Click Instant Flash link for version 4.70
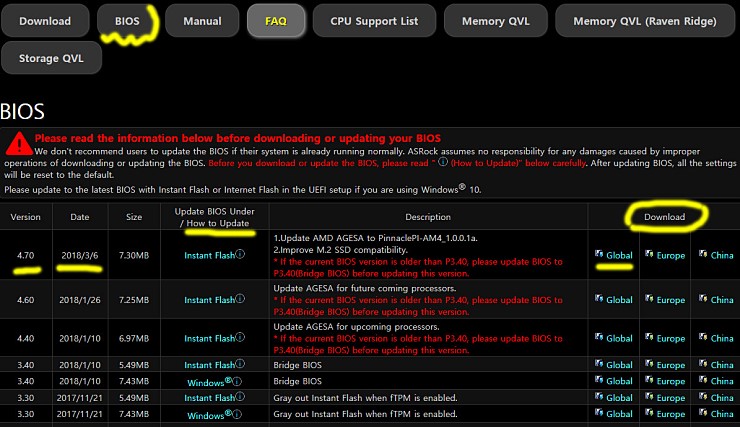740x427 pixels. click(209, 255)
